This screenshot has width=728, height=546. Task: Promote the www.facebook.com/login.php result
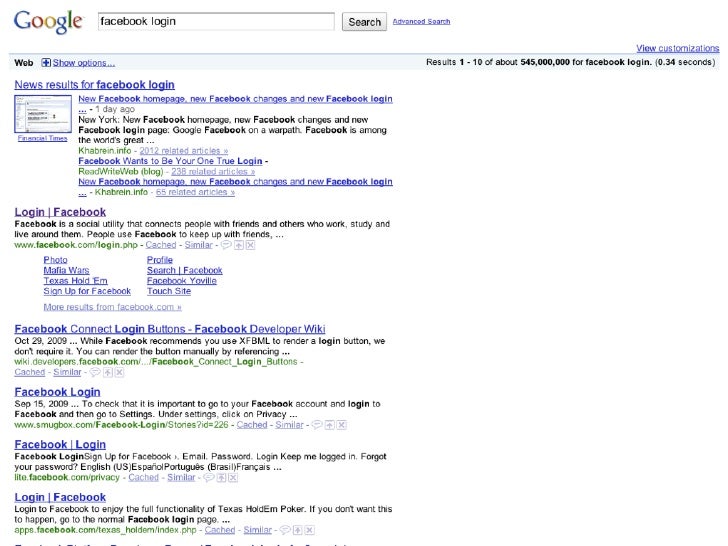tap(239, 245)
